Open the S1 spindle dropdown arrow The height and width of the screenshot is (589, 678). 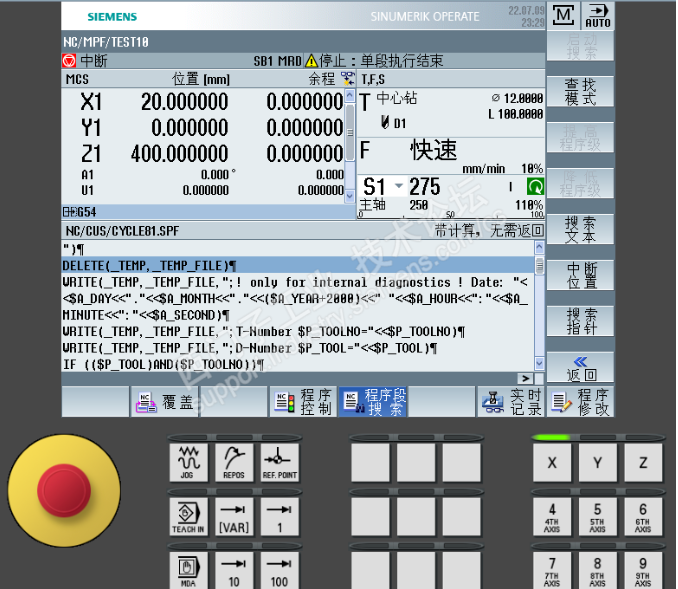[x=399, y=186]
